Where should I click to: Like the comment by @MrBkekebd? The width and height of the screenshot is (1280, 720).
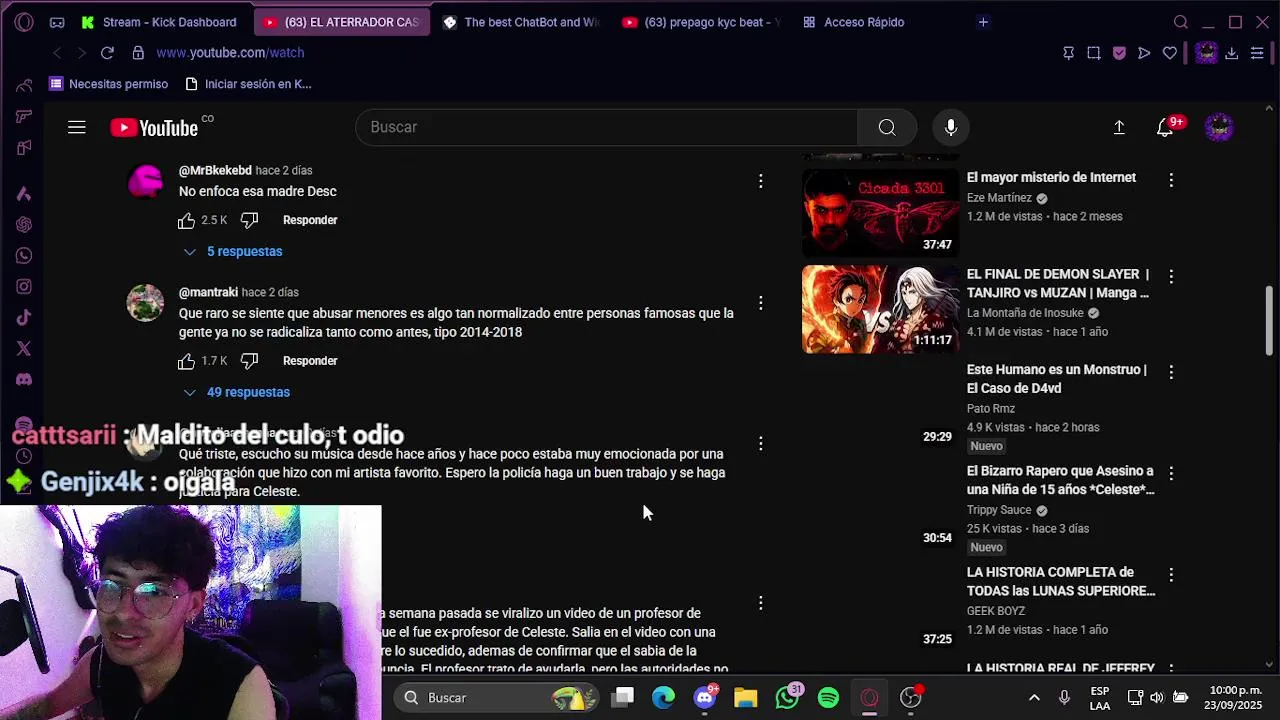click(x=187, y=220)
